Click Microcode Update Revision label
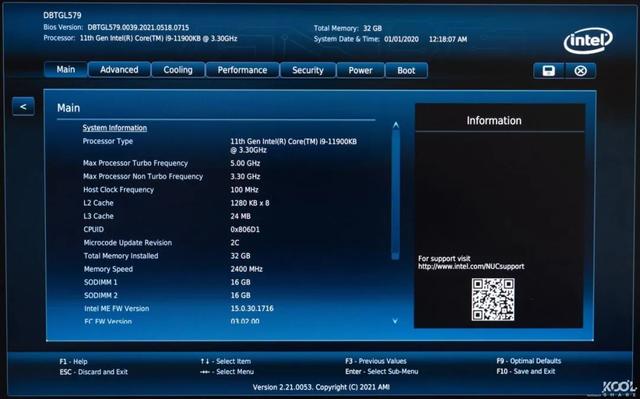 point(128,243)
